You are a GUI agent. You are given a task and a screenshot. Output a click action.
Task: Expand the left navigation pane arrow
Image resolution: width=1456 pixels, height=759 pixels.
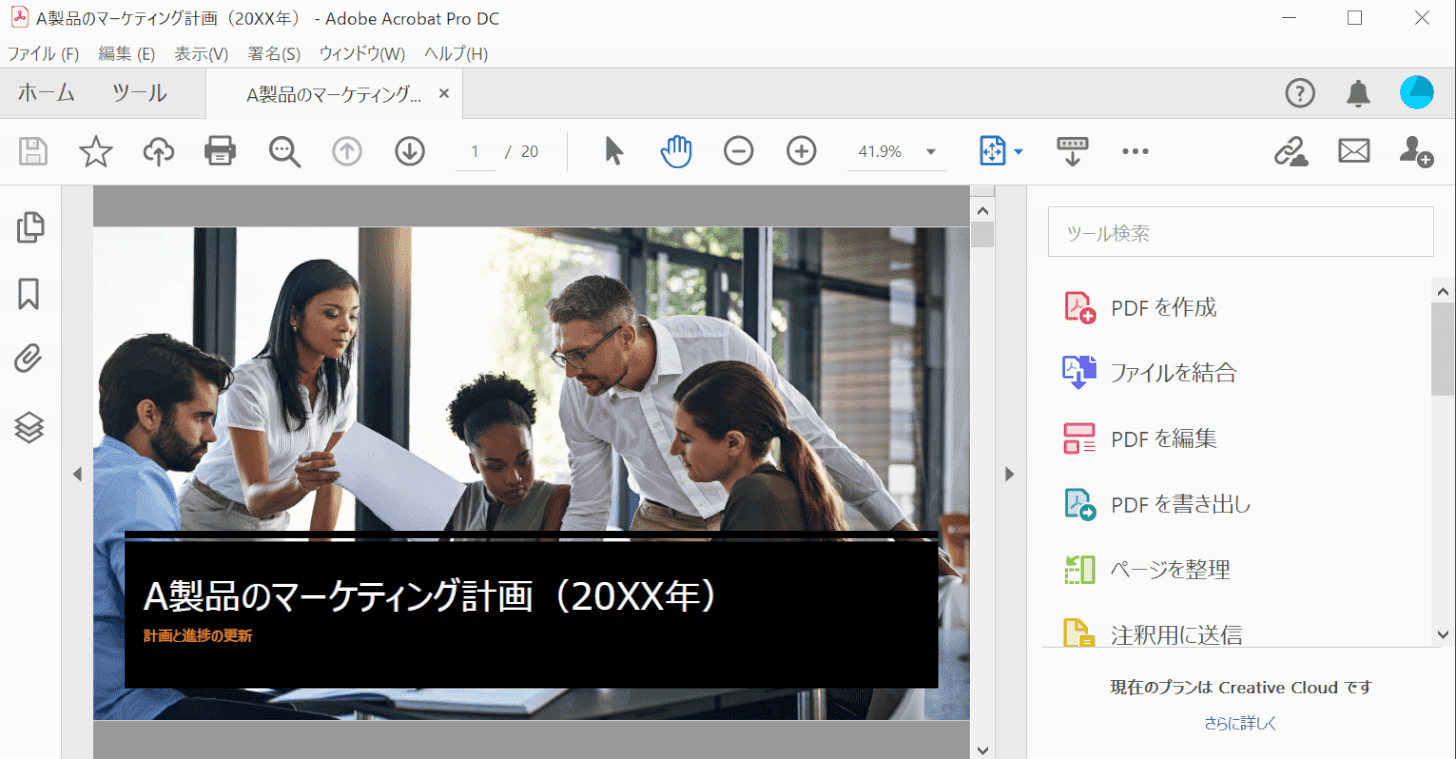pos(77,474)
